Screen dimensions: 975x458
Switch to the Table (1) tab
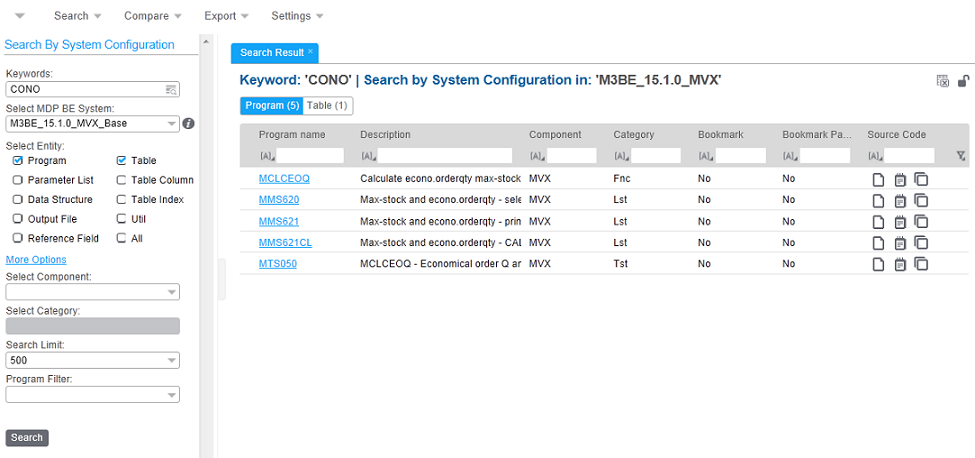tap(327, 105)
